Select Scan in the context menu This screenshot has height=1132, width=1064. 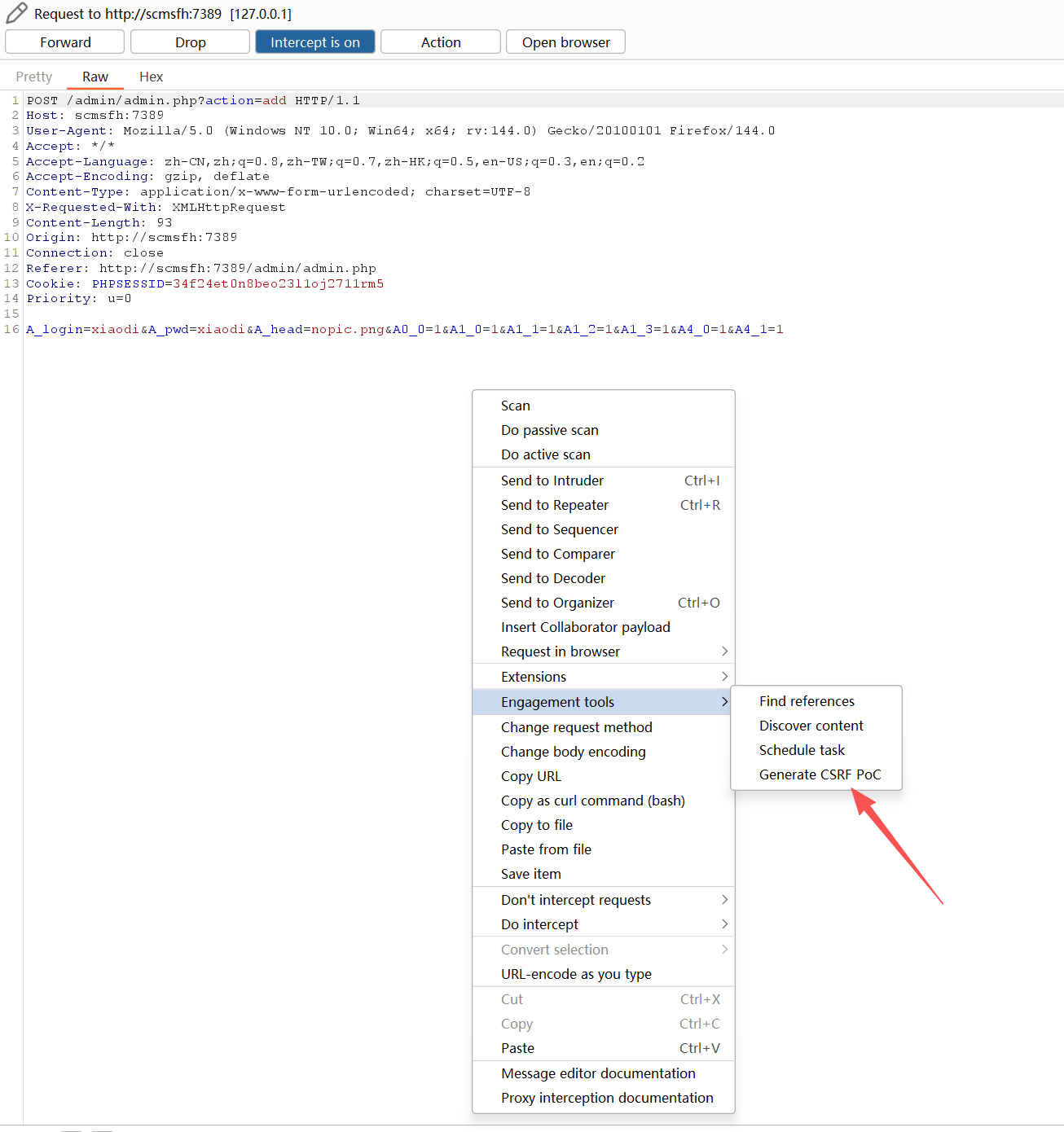604,406
